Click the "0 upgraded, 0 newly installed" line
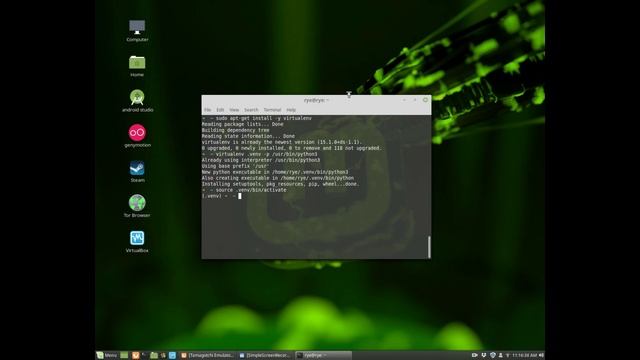Screen dimensions: 640x360 point(291,148)
